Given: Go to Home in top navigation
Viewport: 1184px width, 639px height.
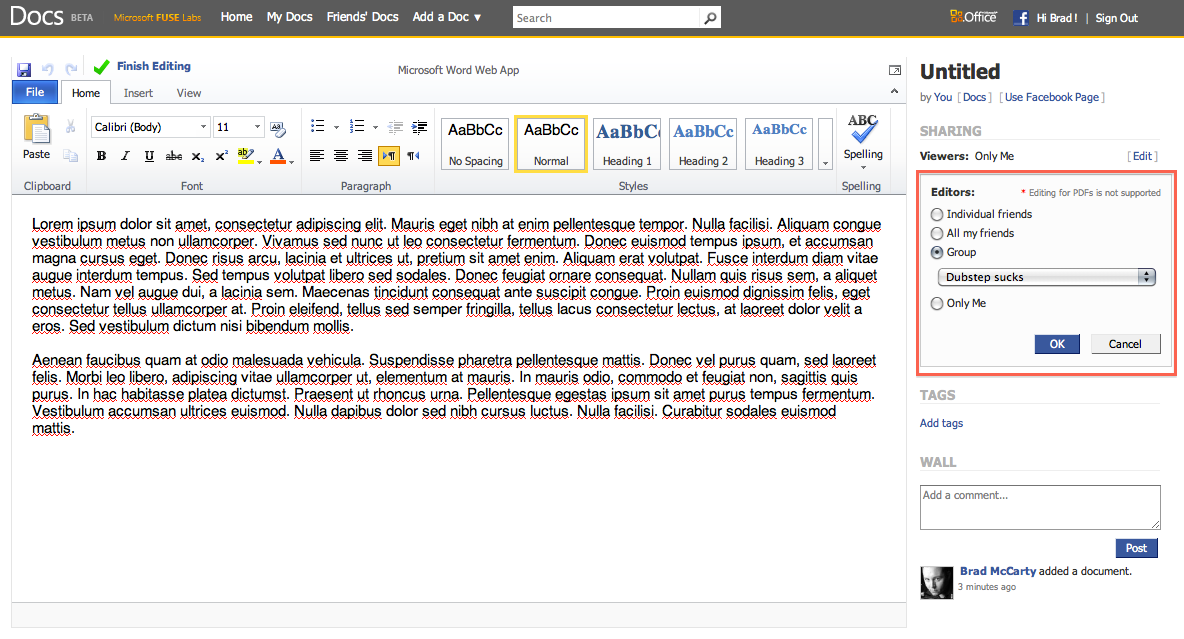Looking at the screenshot, I should pos(236,17).
